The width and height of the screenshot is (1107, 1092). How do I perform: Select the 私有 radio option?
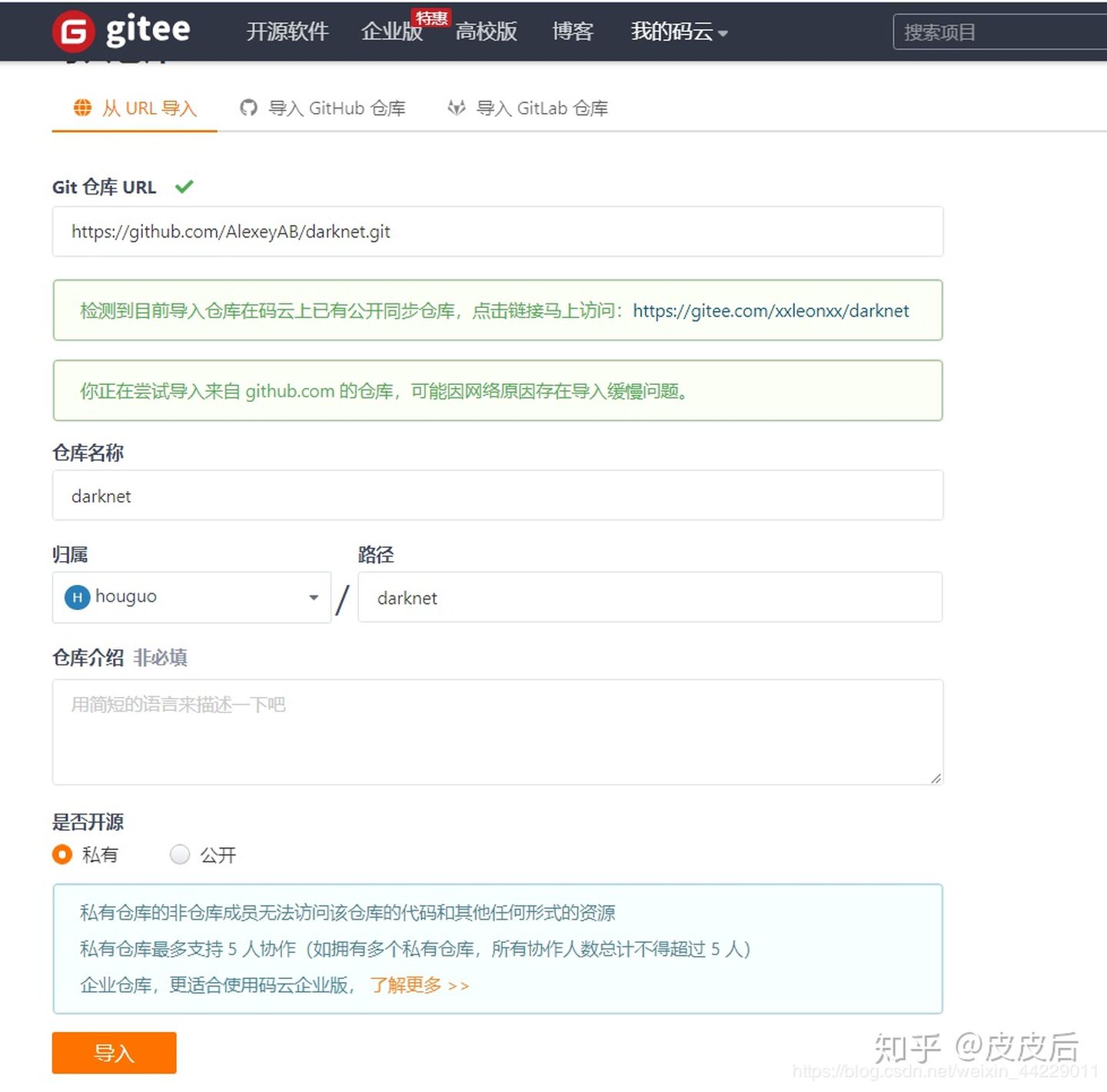point(62,855)
